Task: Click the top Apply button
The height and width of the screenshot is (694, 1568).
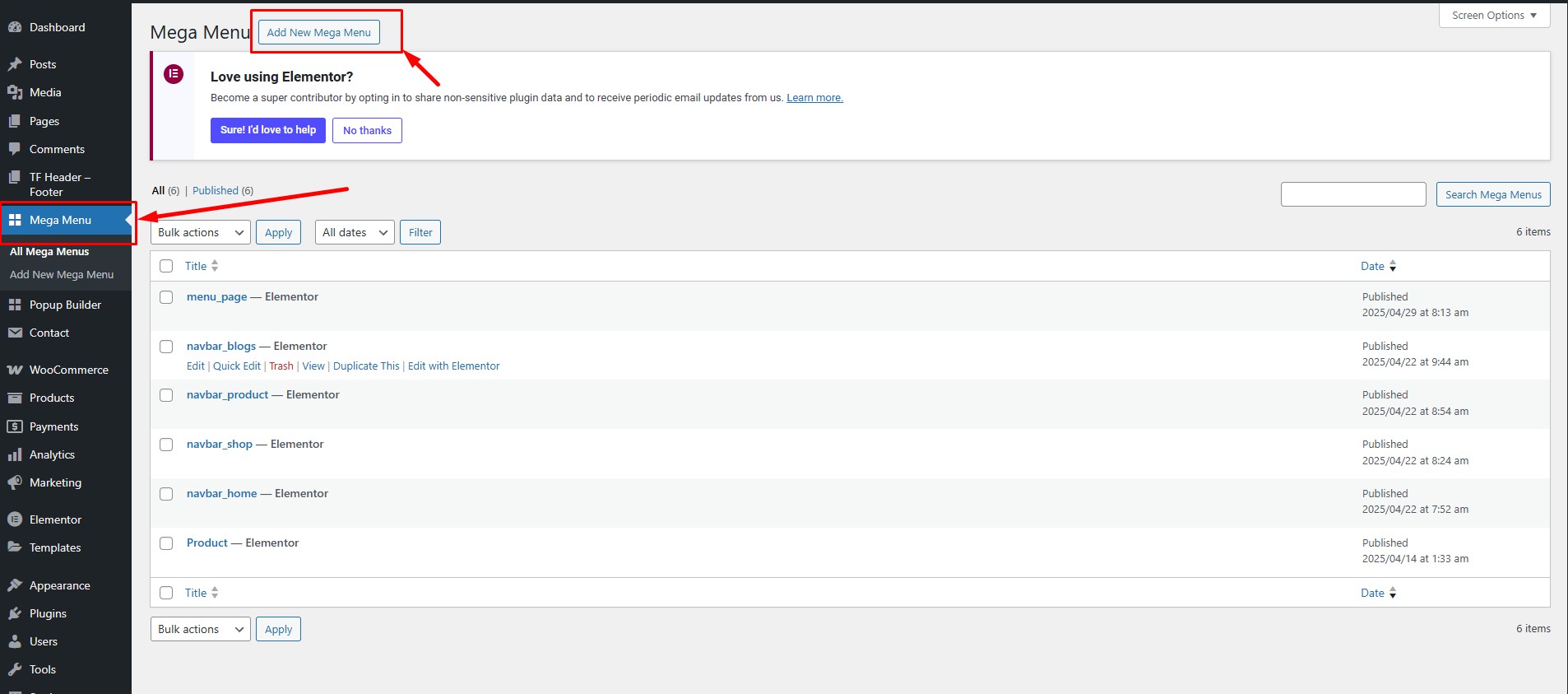Action: [278, 232]
